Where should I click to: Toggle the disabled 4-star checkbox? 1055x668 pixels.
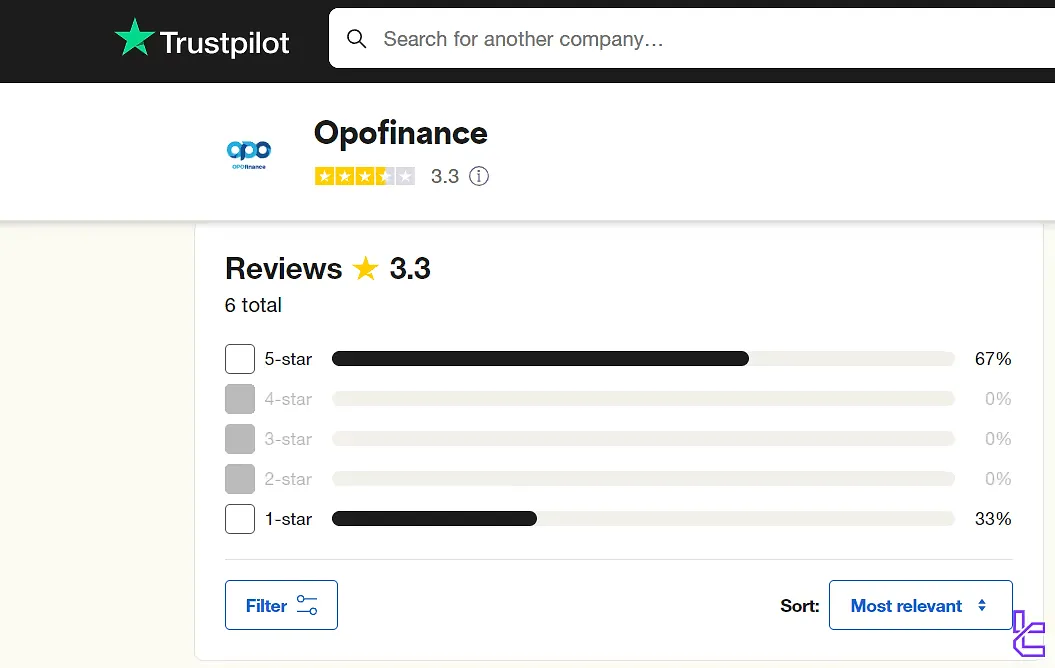click(x=240, y=399)
